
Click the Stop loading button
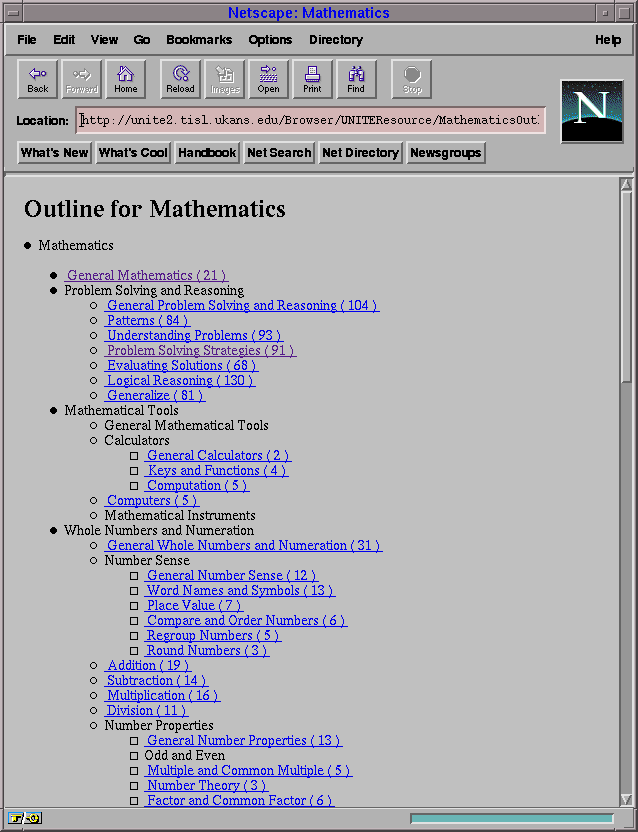(x=411, y=79)
